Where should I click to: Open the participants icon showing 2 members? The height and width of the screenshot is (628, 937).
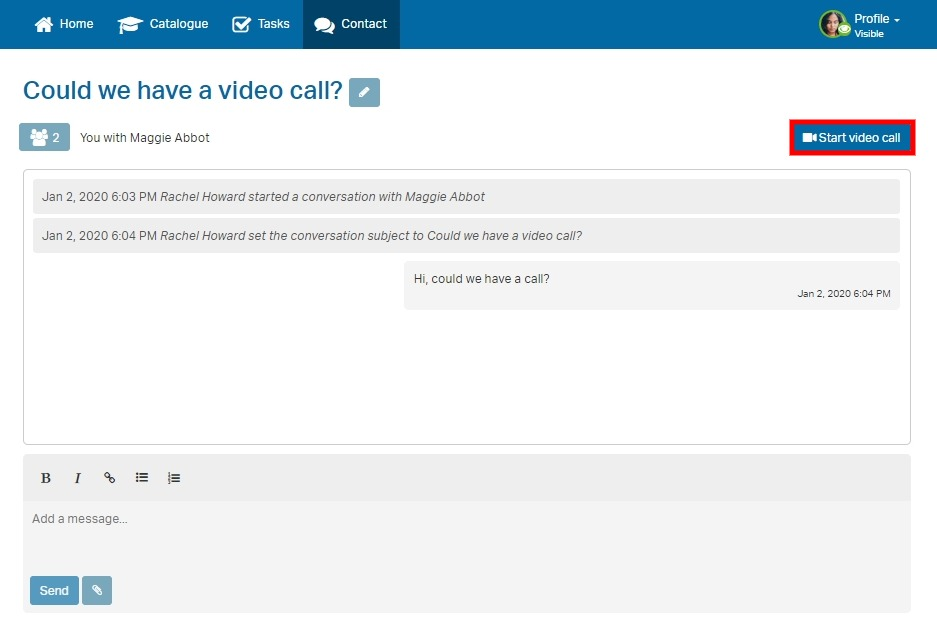pos(44,137)
